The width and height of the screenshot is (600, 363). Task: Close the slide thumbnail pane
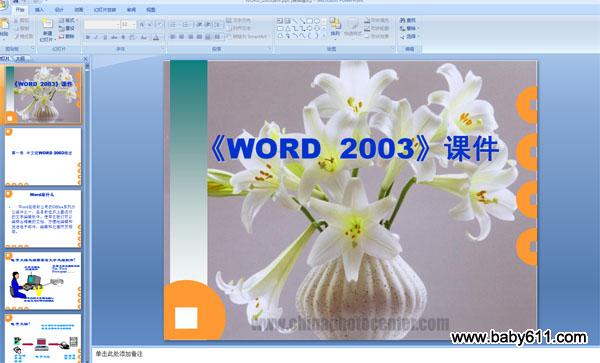click(x=85, y=59)
